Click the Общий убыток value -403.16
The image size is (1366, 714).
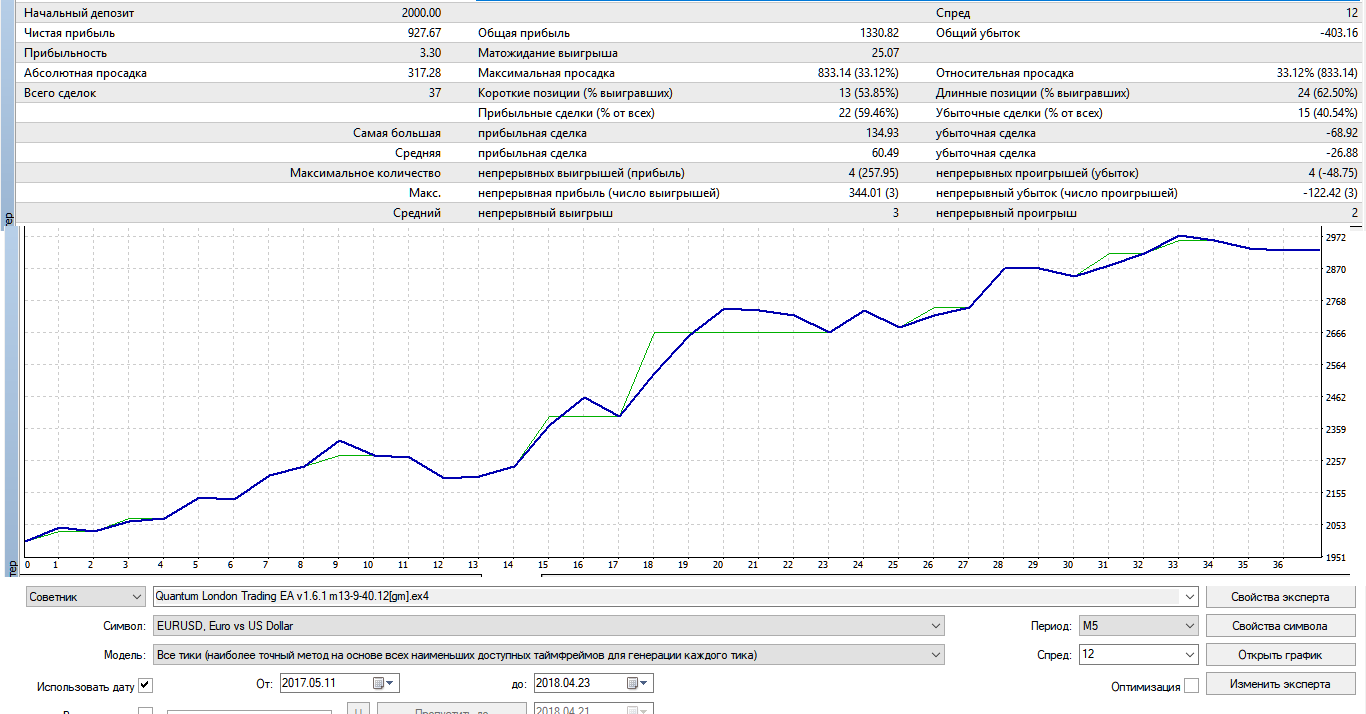click(x=1339, y=33)
